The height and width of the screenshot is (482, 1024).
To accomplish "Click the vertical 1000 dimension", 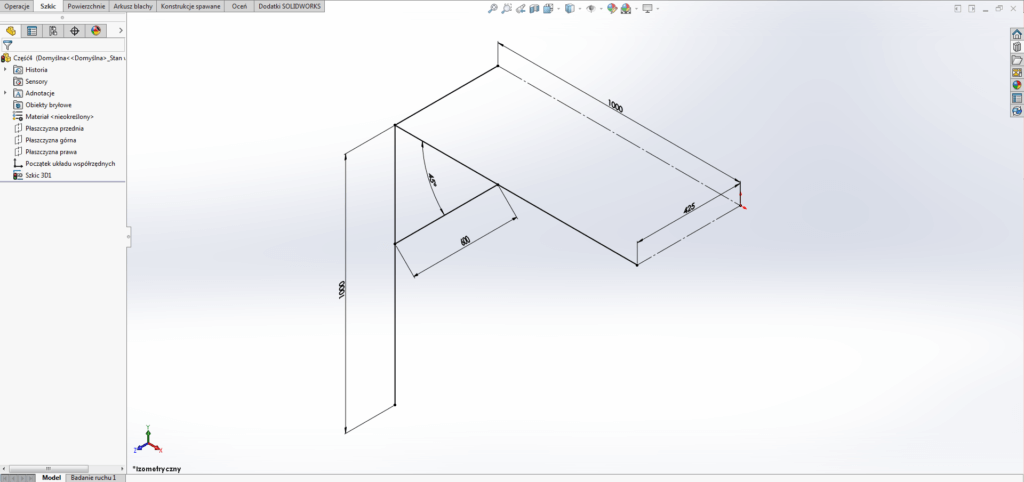I will tap(342, 290).
